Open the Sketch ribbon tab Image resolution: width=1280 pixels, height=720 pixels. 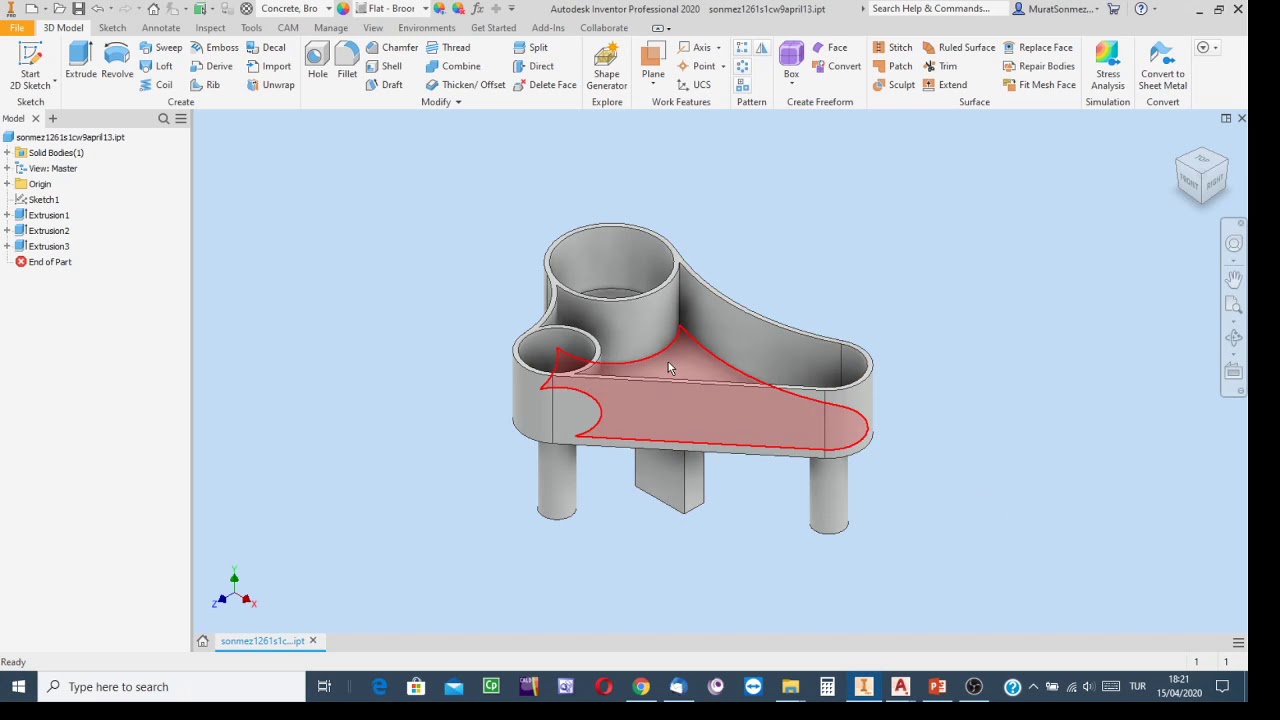click(x=112, y=28)
